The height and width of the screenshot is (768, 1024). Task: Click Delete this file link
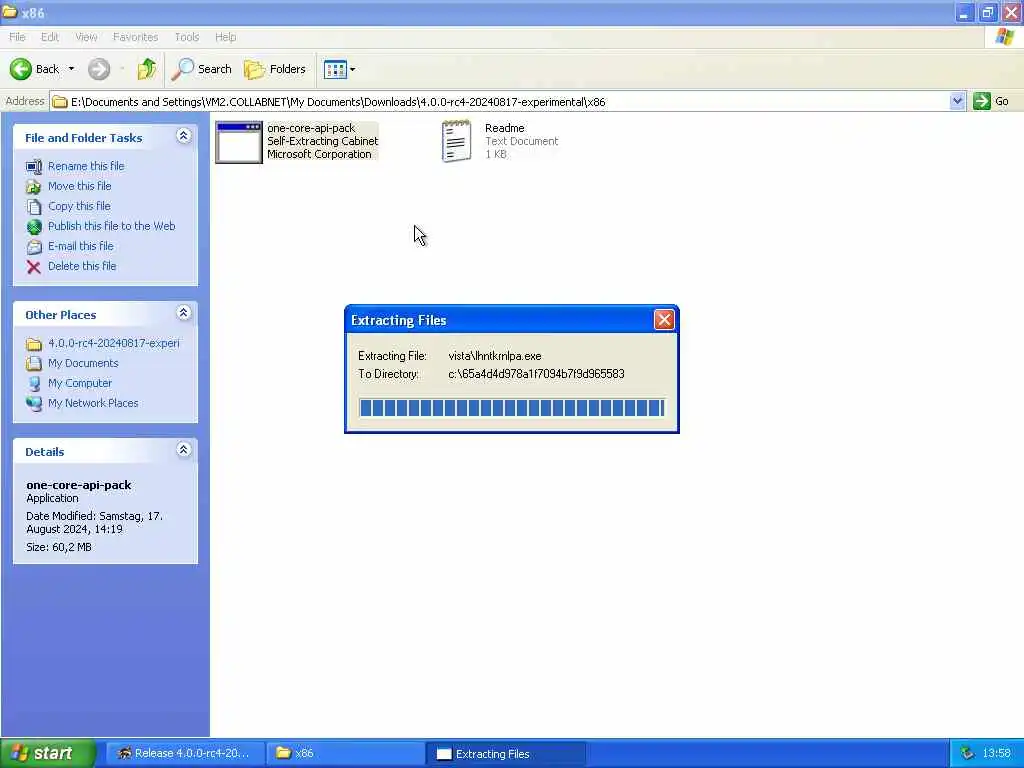click(82, 266)
